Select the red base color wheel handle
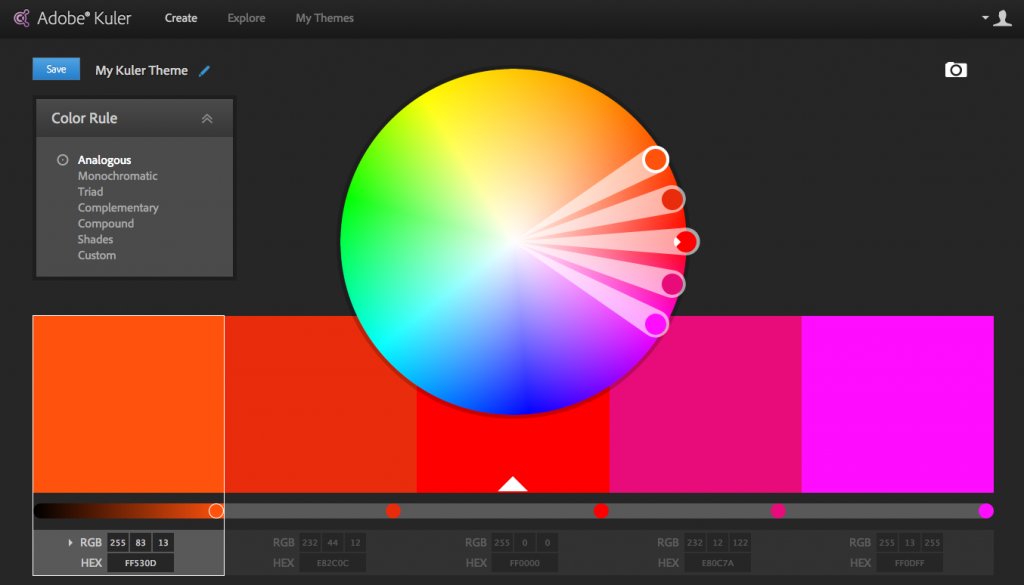 click(686, 241)
